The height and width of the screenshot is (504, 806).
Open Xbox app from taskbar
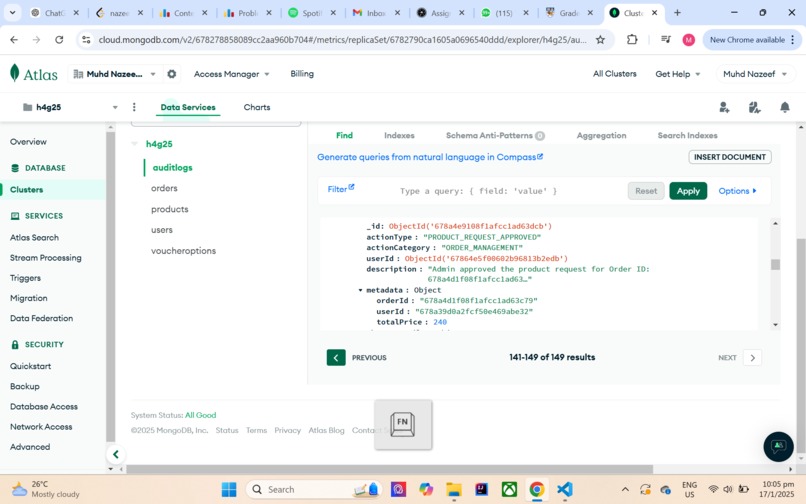pyautogui.click(x=509, y=489)
